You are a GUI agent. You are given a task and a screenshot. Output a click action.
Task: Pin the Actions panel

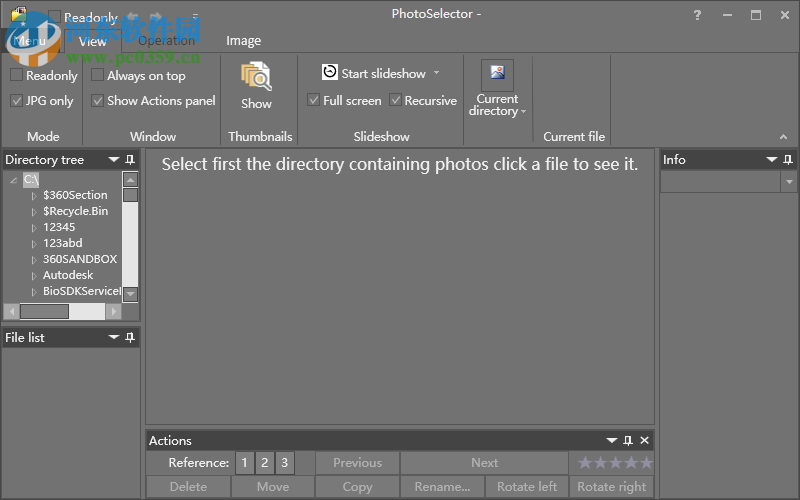(628, 440)
